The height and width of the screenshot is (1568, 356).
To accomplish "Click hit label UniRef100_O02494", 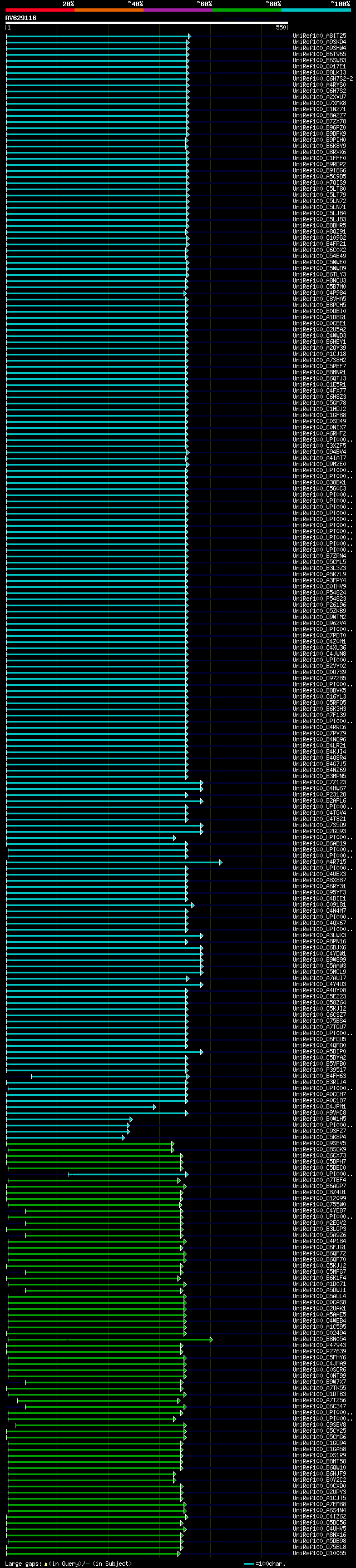I will point(319,1333).
